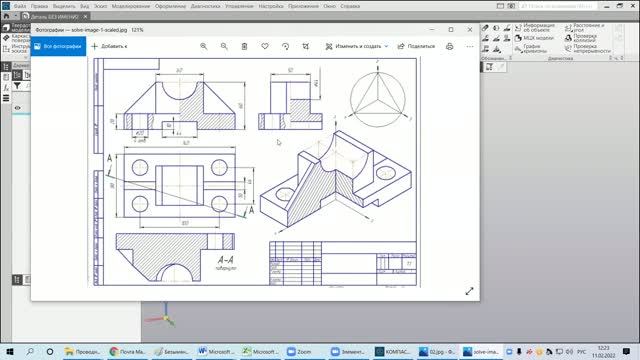Switch to Microsoft Word taskbar window

click(x=216, y=351)
